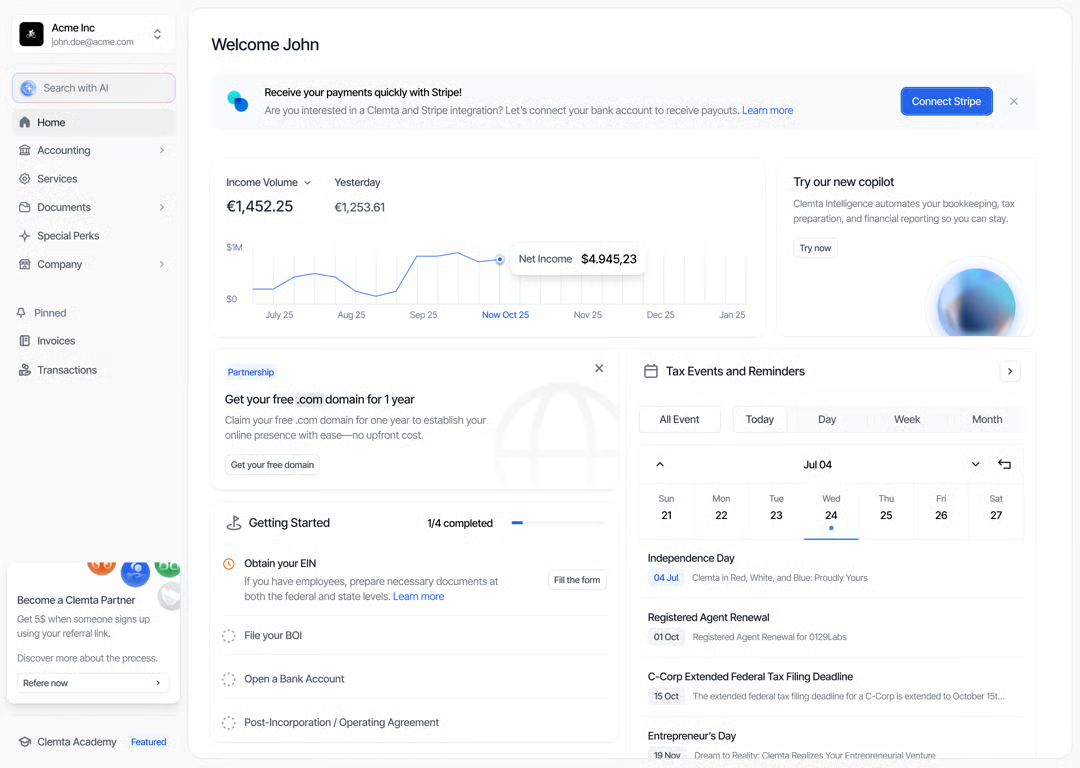Click the Connect Stripe button

[946, 101]
